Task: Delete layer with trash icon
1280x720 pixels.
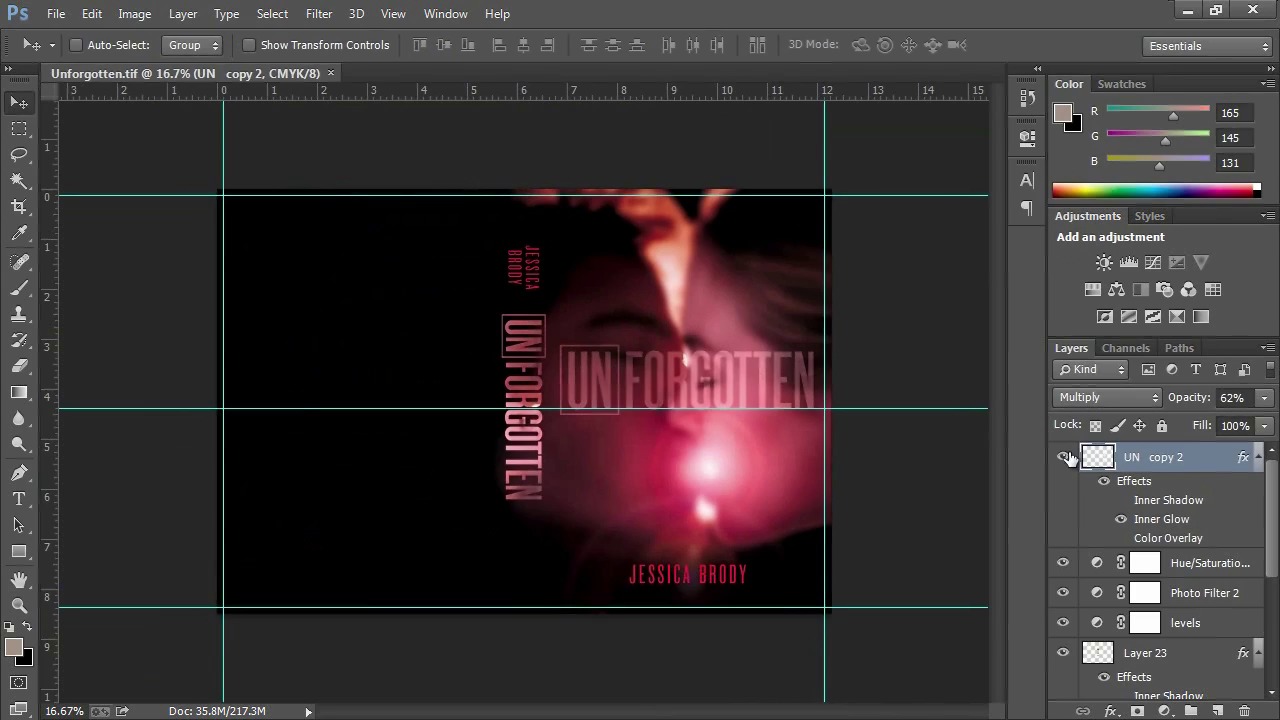Action: 1244,711
